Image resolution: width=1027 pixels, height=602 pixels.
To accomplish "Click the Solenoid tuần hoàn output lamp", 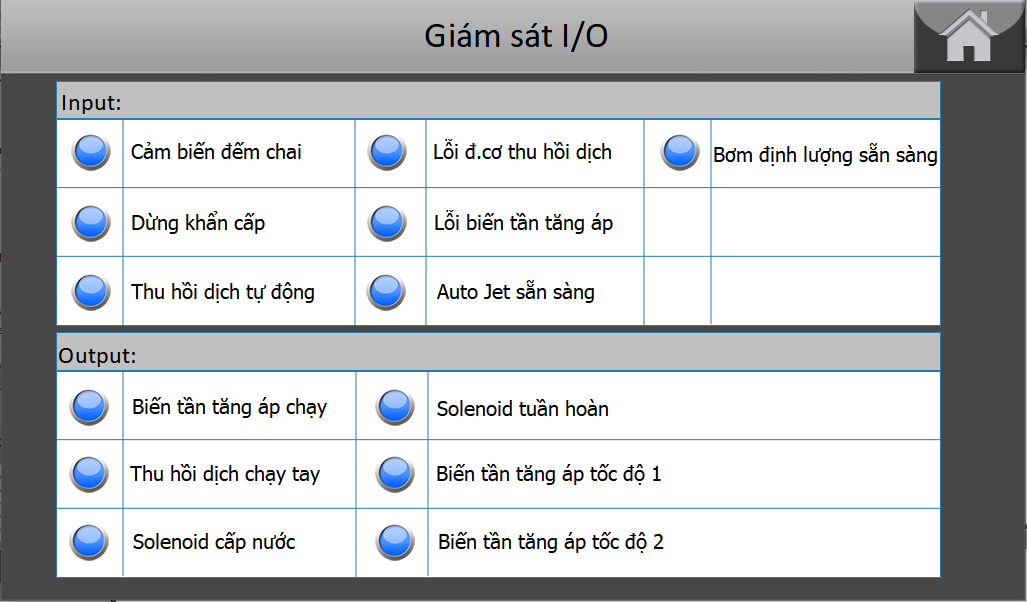I will click(395, 407).
